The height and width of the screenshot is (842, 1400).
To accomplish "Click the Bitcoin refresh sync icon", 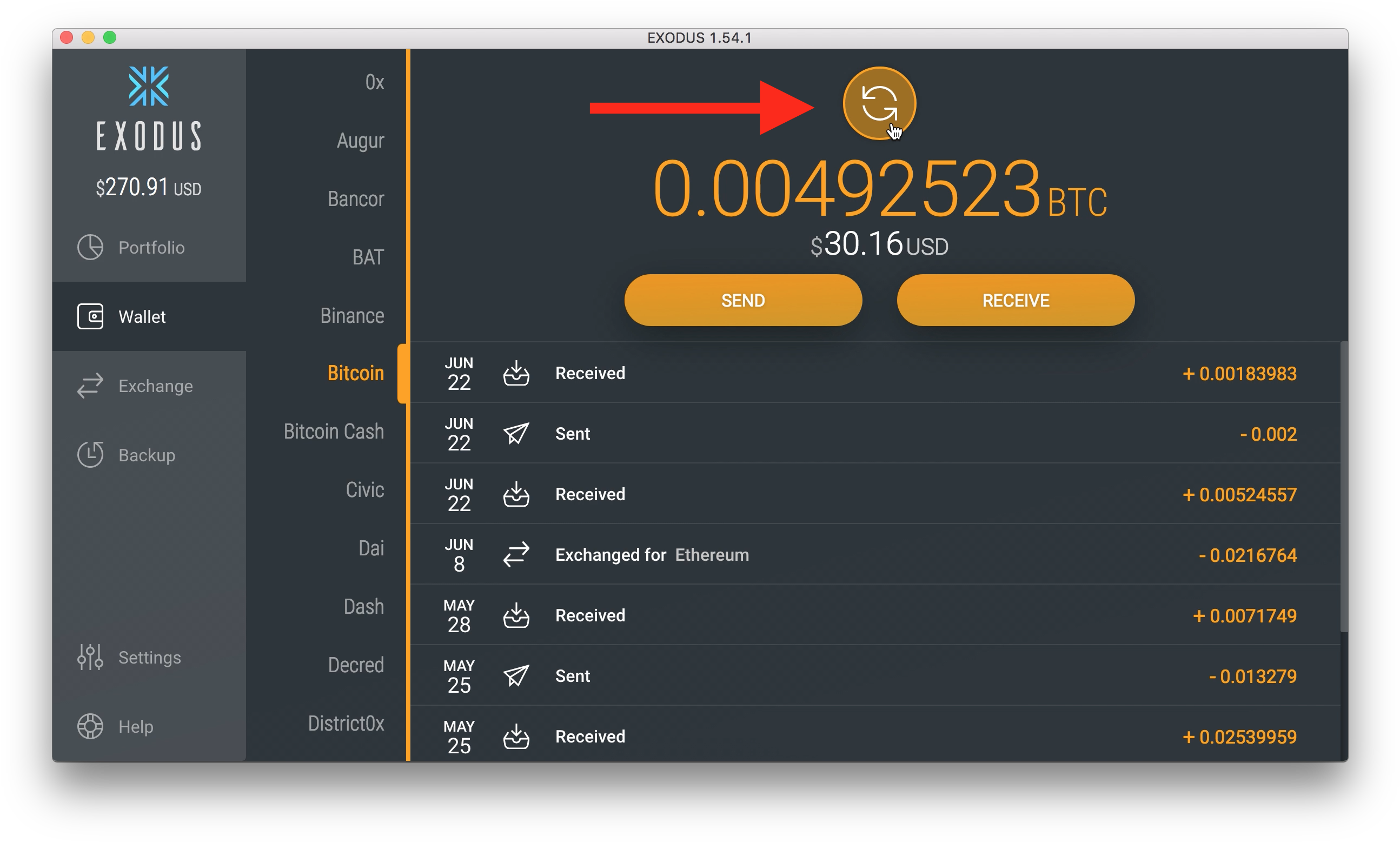I will (879, 103).
